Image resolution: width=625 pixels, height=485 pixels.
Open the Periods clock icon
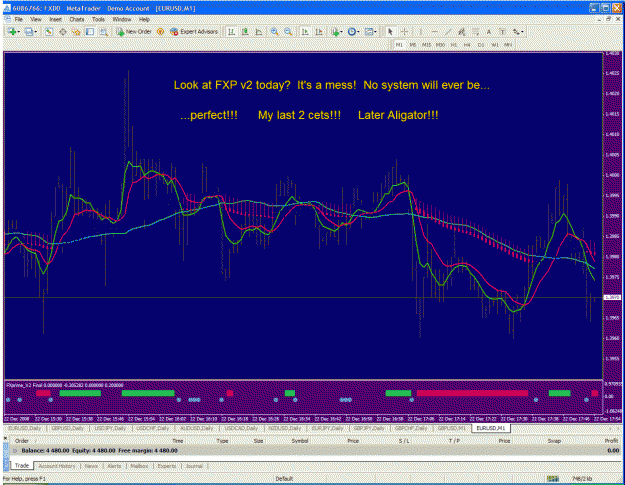point(352,32)
